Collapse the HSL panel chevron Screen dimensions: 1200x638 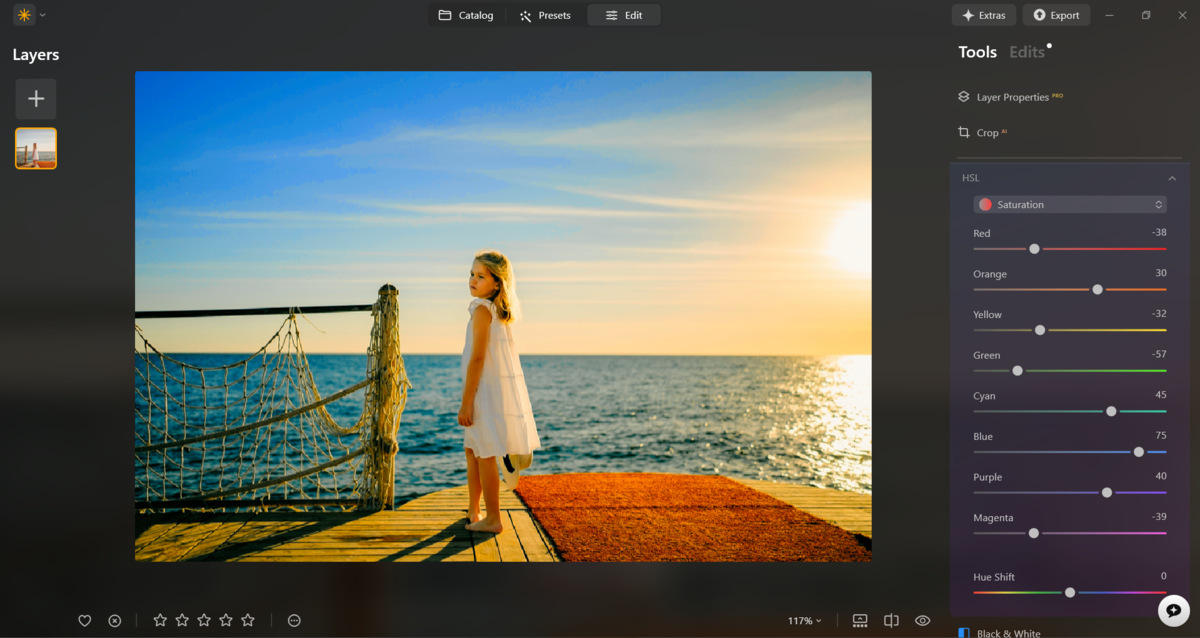(1172, 178)
